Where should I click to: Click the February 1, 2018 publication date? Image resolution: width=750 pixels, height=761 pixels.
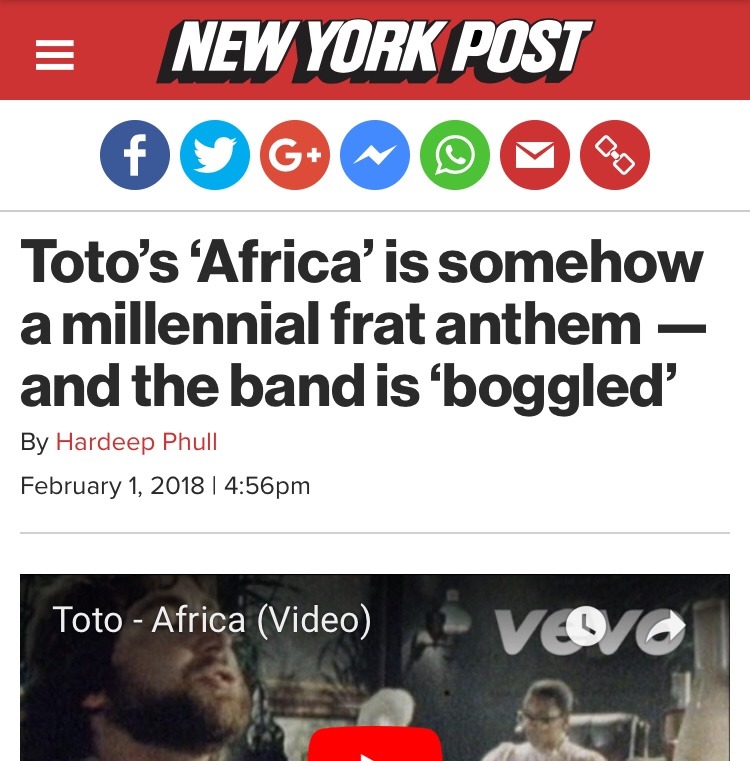(x=112, y=486)
